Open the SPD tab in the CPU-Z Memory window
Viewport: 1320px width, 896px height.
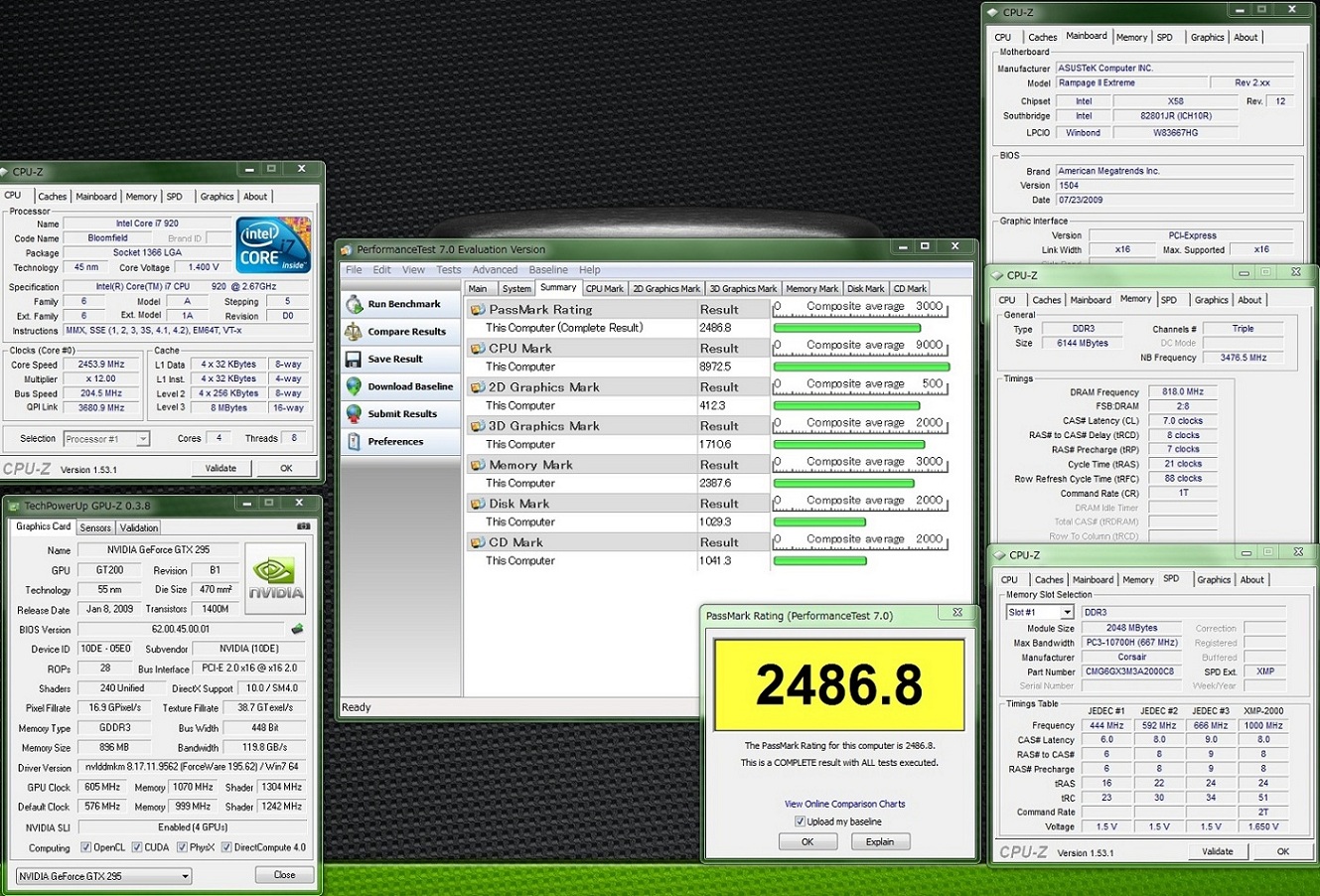[x=1169, y=300]
